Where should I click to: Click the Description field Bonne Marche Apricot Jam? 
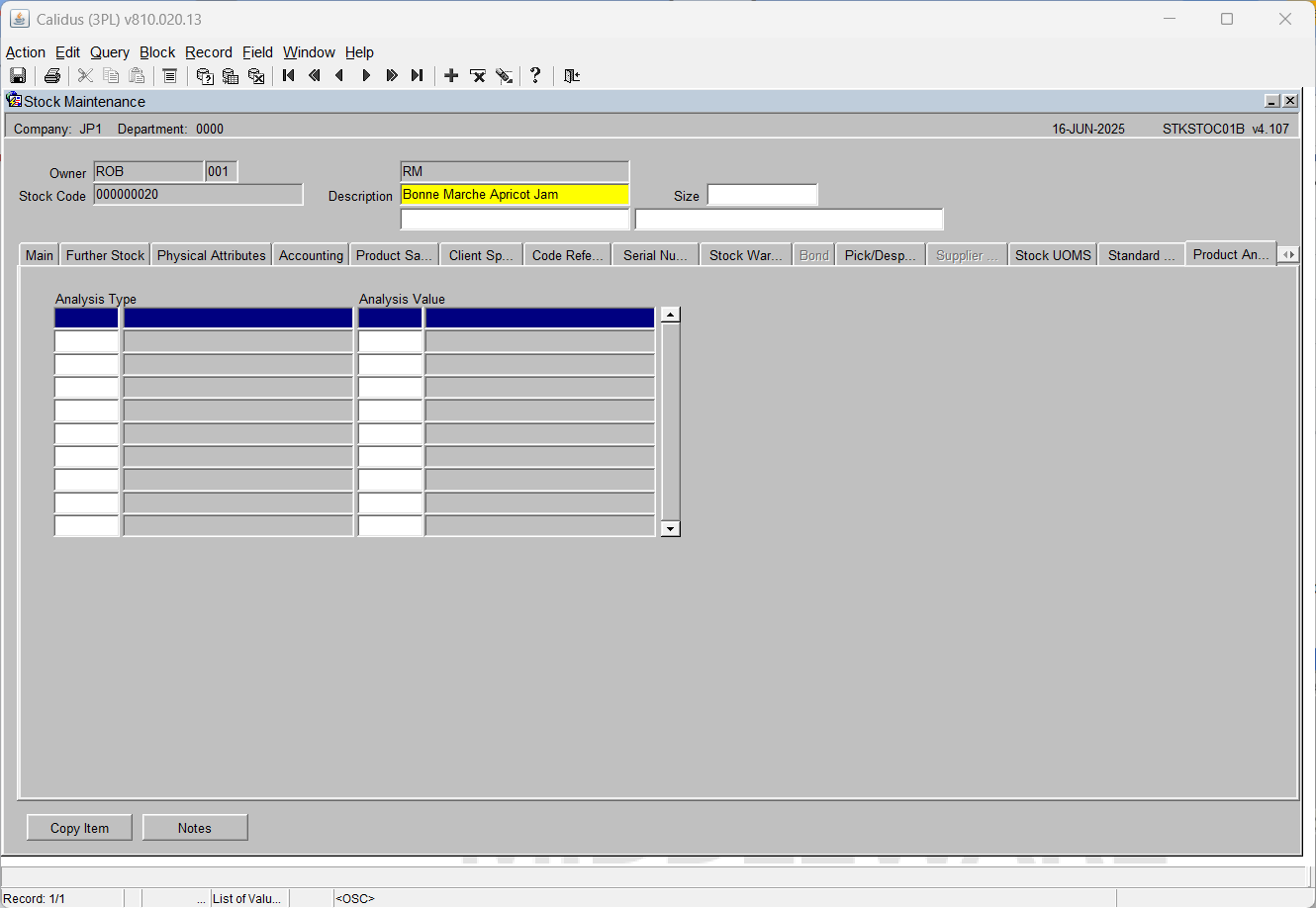tap(515, 195)
